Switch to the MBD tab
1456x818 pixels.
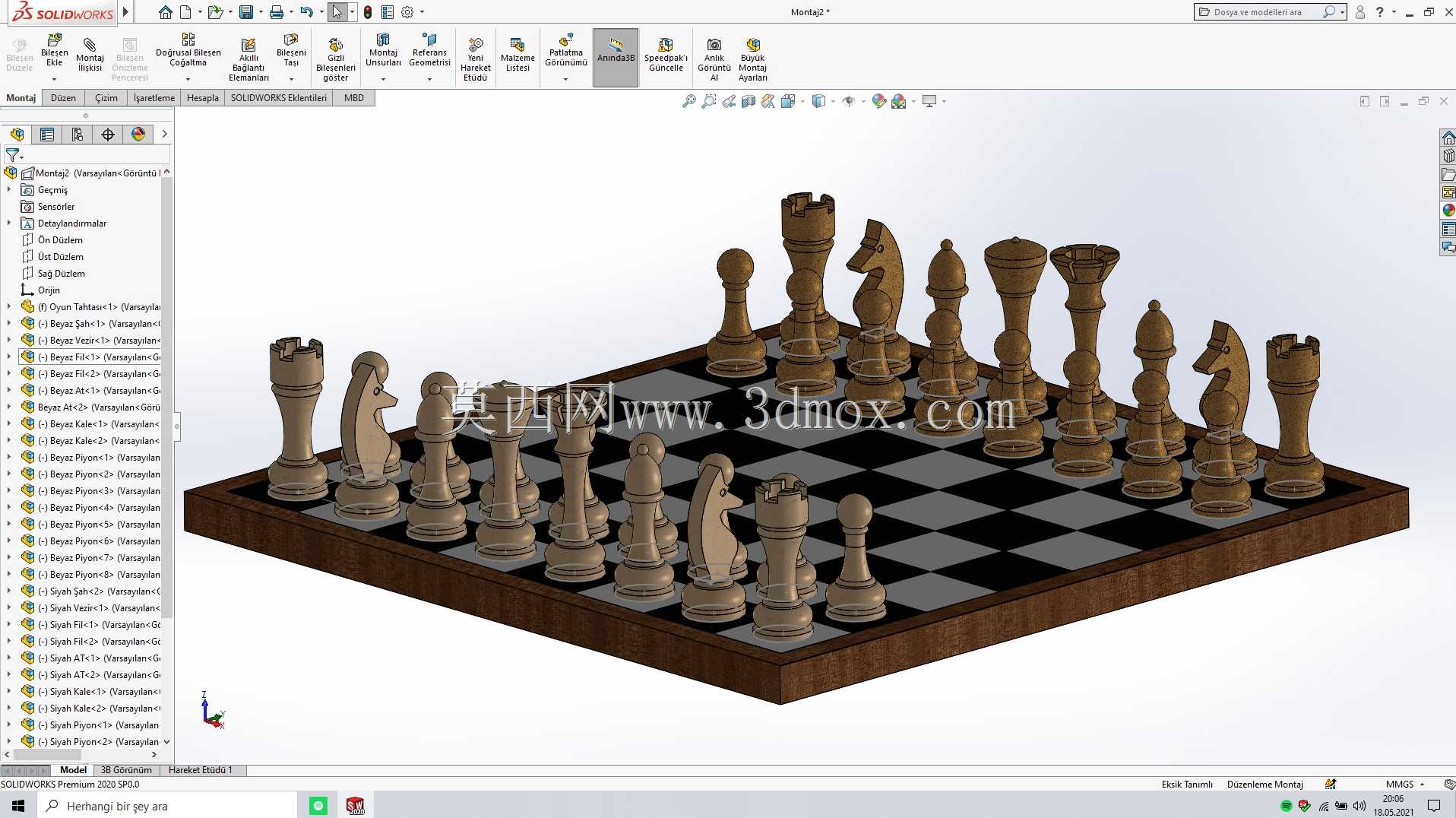354,98
